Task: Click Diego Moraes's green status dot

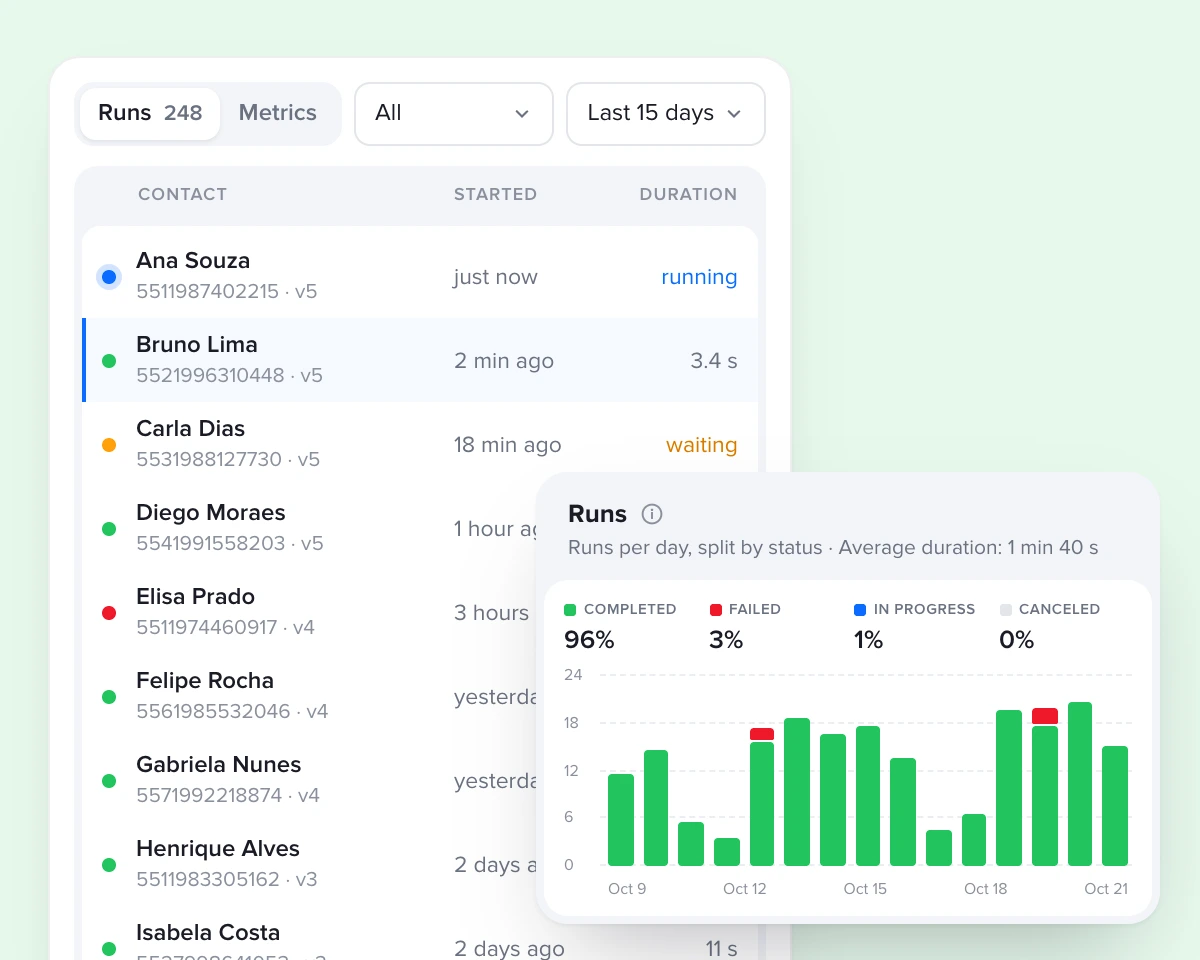Action: pos(109,529)
